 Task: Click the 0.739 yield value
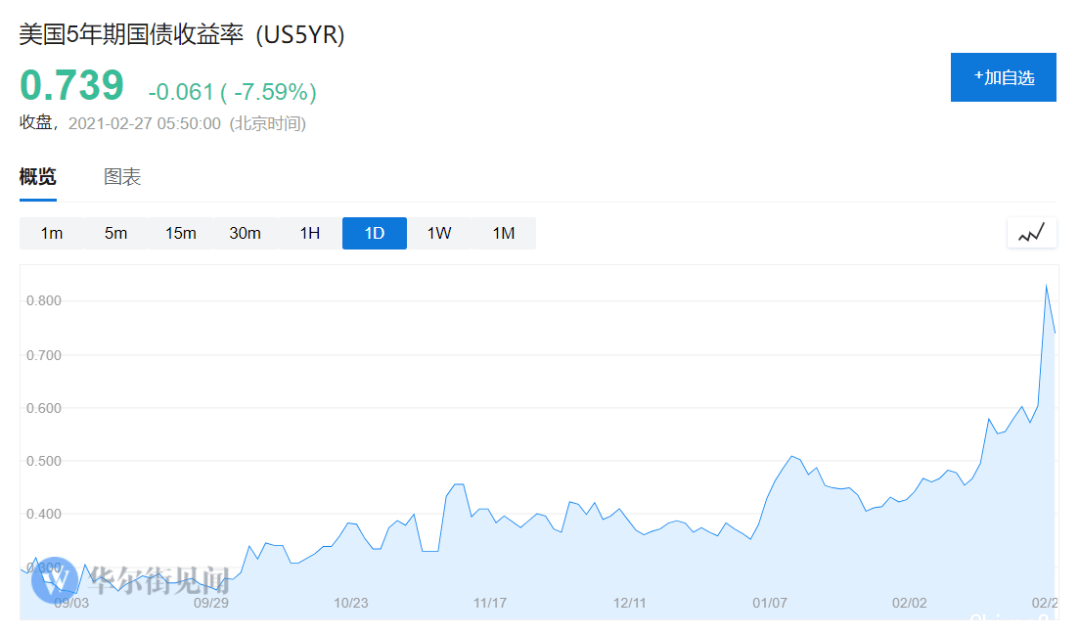pos(72,85)
